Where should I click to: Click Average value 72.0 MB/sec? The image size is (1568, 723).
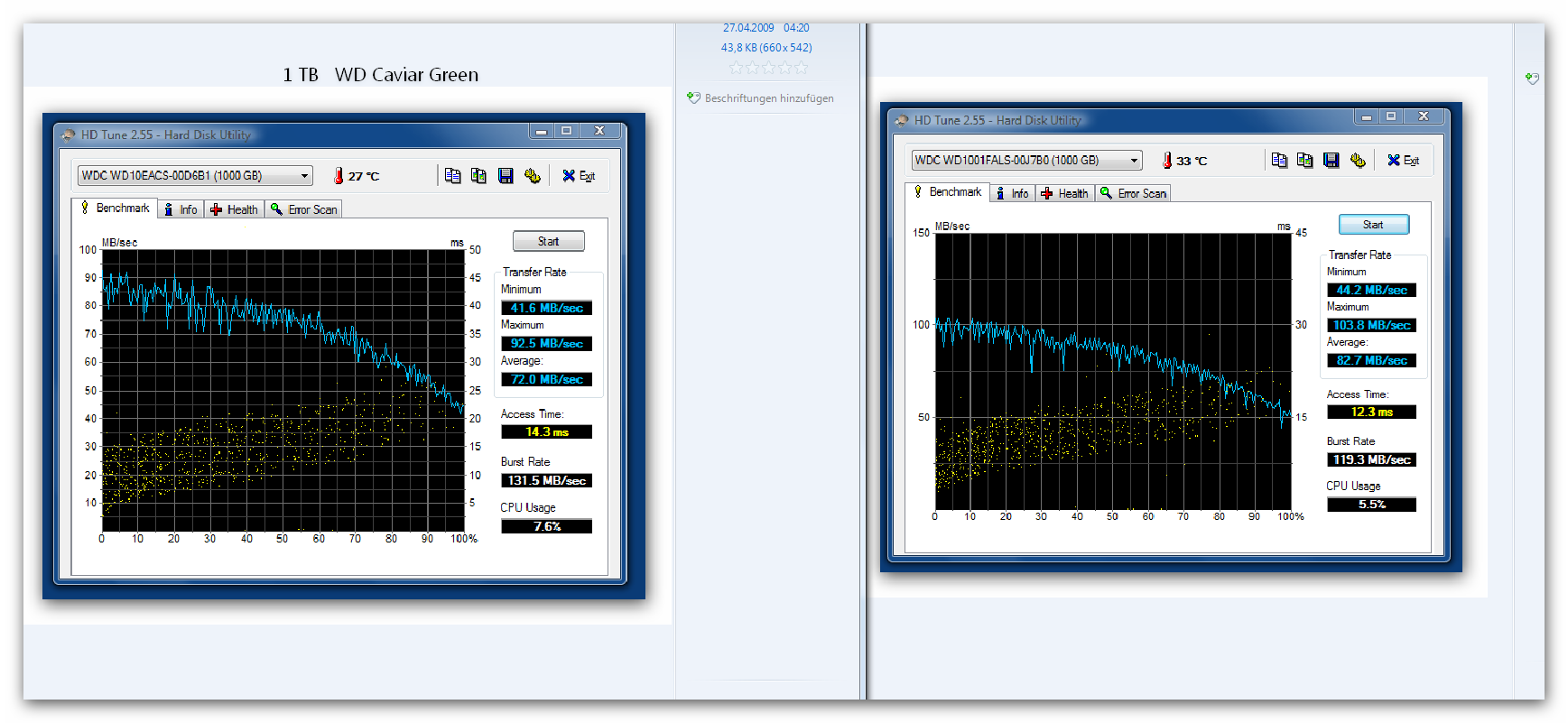coord(547,379)
